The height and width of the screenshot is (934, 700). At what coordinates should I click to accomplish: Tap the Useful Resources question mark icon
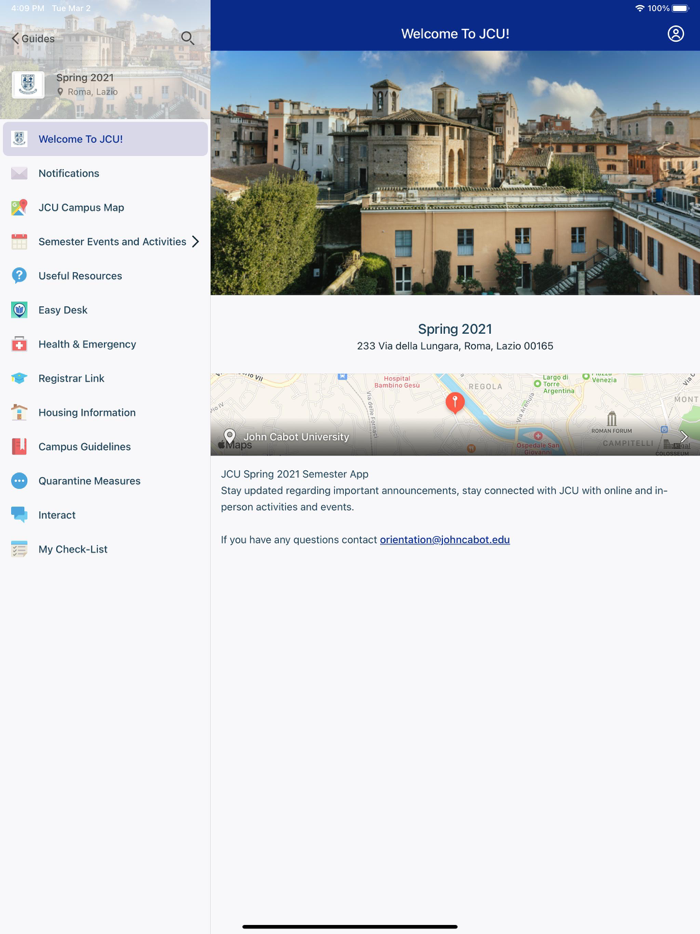pyautogui.click(x=19, y=276)
